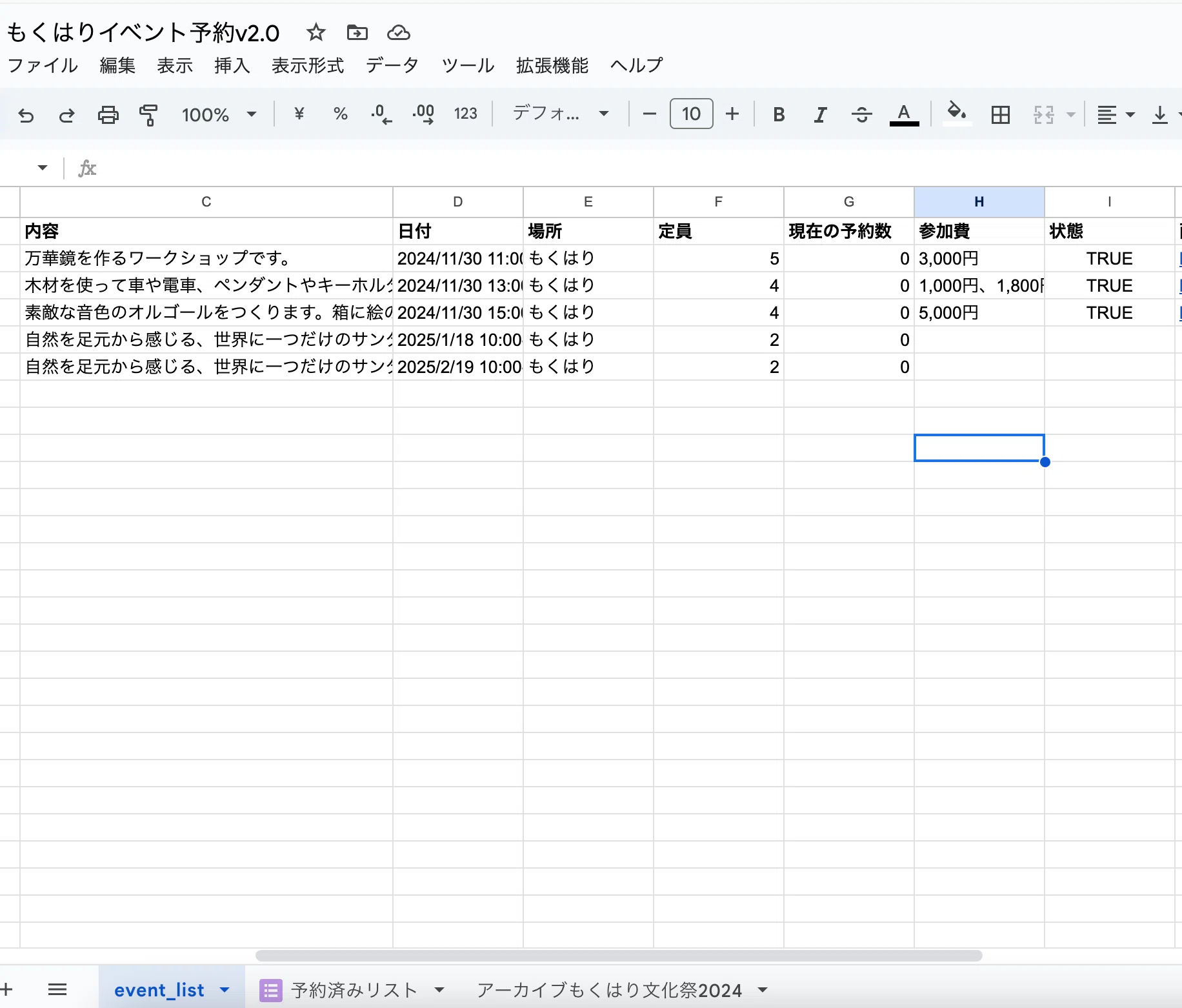Star this document
The width and height of the screenshot is (1182, 1008).
[316, 32]
